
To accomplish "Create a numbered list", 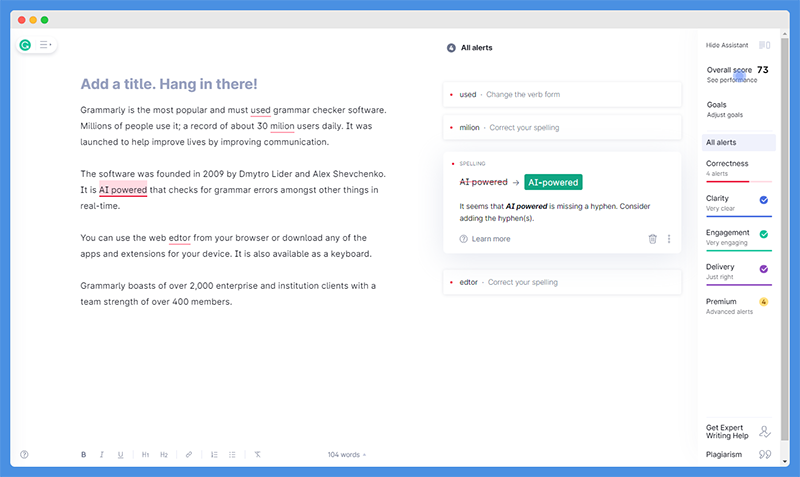I will 214,455.
